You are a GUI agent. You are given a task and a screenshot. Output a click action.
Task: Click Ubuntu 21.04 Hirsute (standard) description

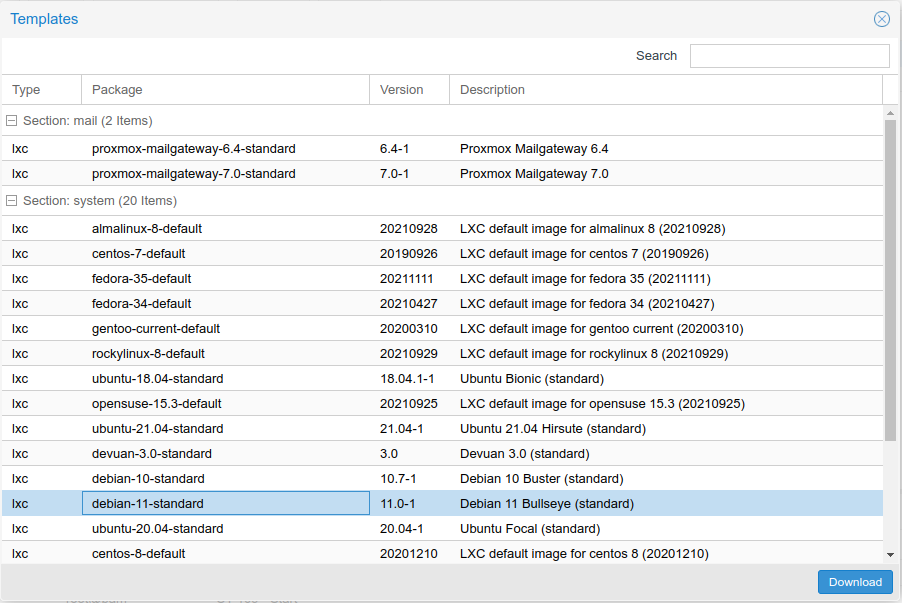click(553, 429)
